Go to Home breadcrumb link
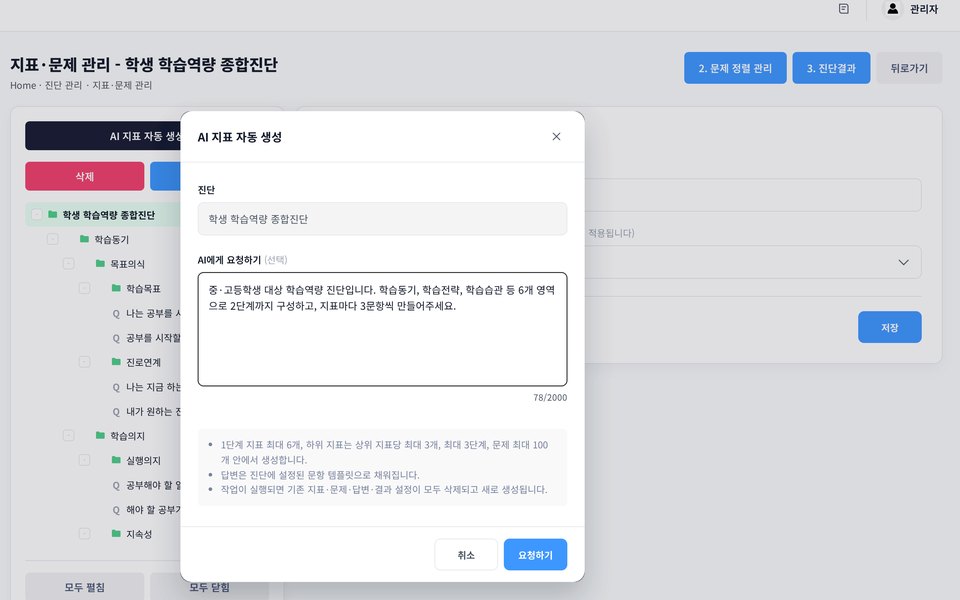Screen dimensions: 960x600 coord(23,85)
